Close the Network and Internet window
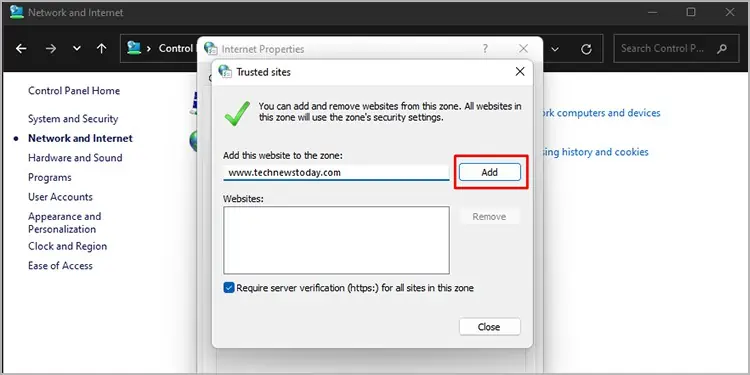The width and height of the screenshot is (750, 375). pos(729,12)
